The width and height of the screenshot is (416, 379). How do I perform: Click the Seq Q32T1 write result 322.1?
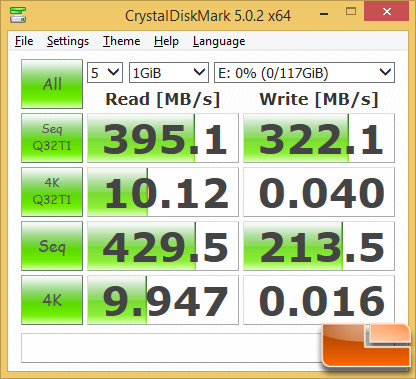(x=319, y=138)
